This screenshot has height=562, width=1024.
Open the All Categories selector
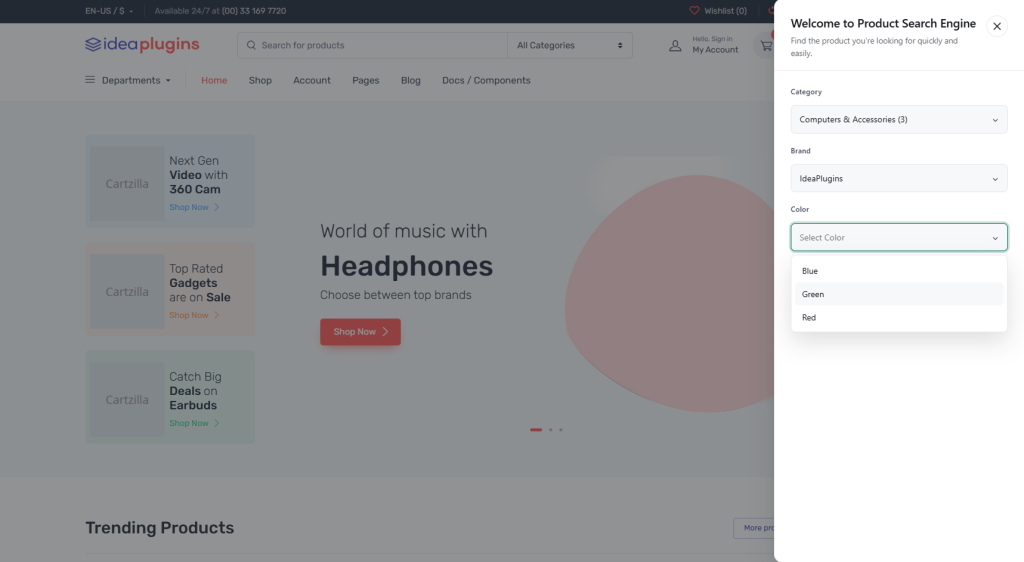point(569,45)
